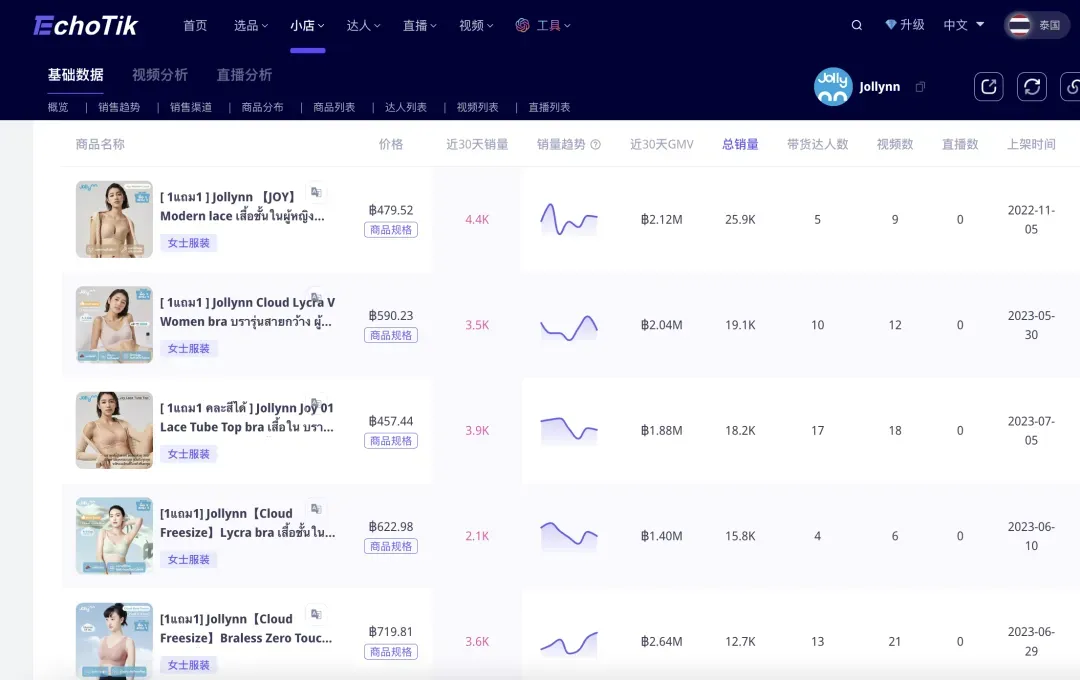Switch to the 视频分析 tab

click(160, 74)
